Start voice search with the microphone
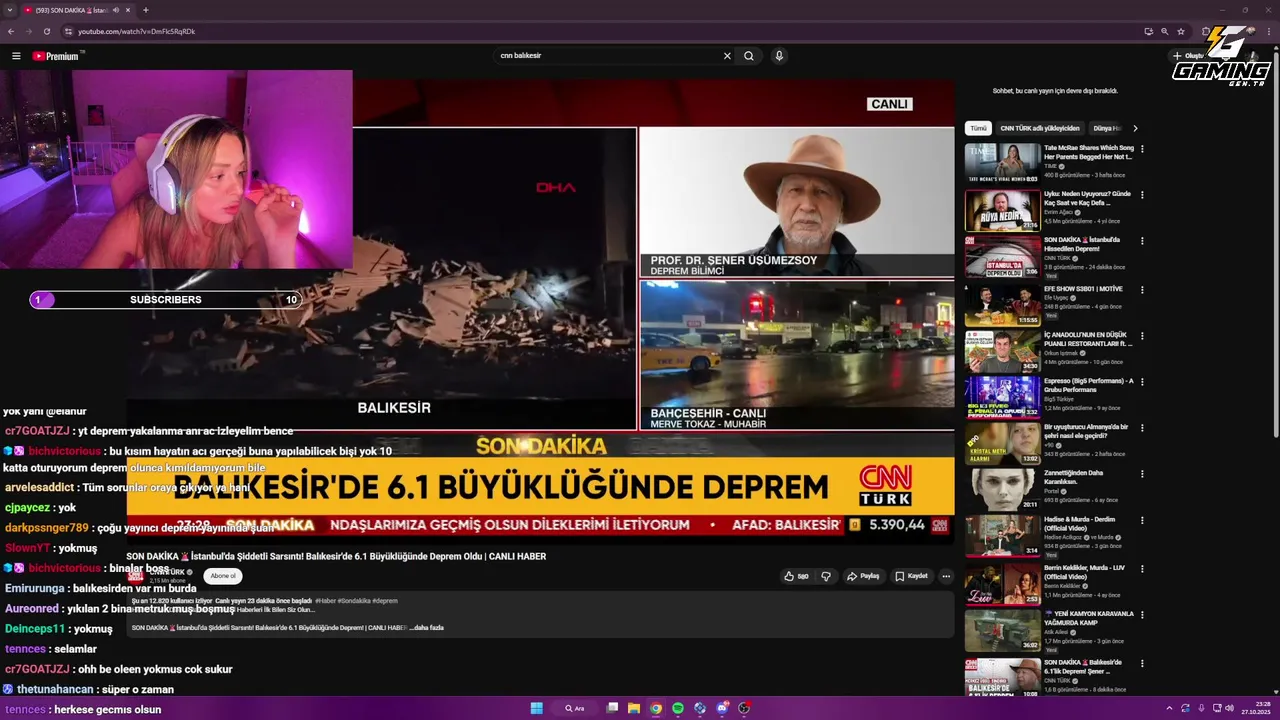 pyautogui.click(x=779, y=56)
